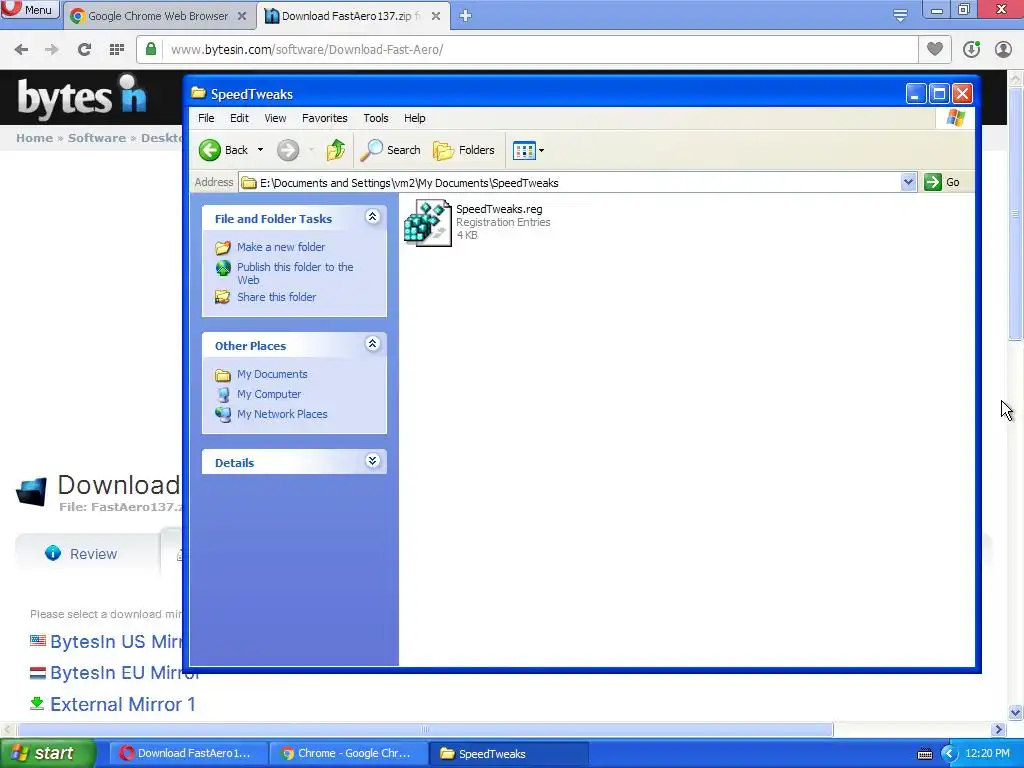Click the browser URL address bar
This screenshot has width=1024, height=768.
tap(540, 50)
